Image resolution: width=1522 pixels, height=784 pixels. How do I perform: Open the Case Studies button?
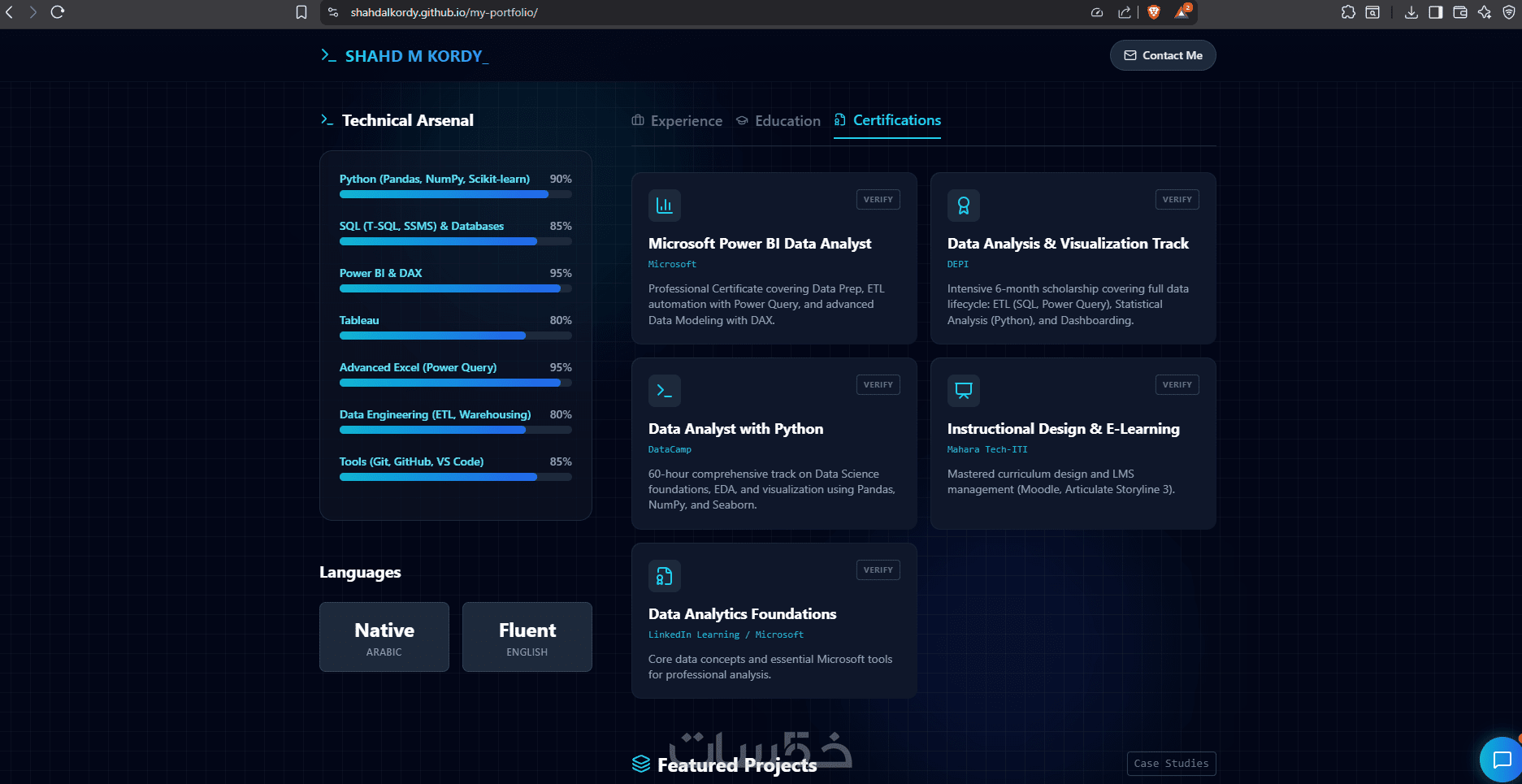point(1171,764)
